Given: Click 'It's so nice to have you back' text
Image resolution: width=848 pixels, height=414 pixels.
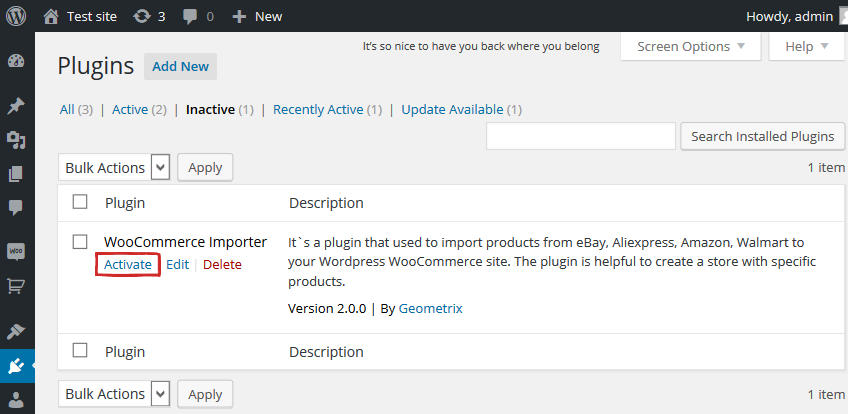Looking at the screenshot, I should click(481, 46).
